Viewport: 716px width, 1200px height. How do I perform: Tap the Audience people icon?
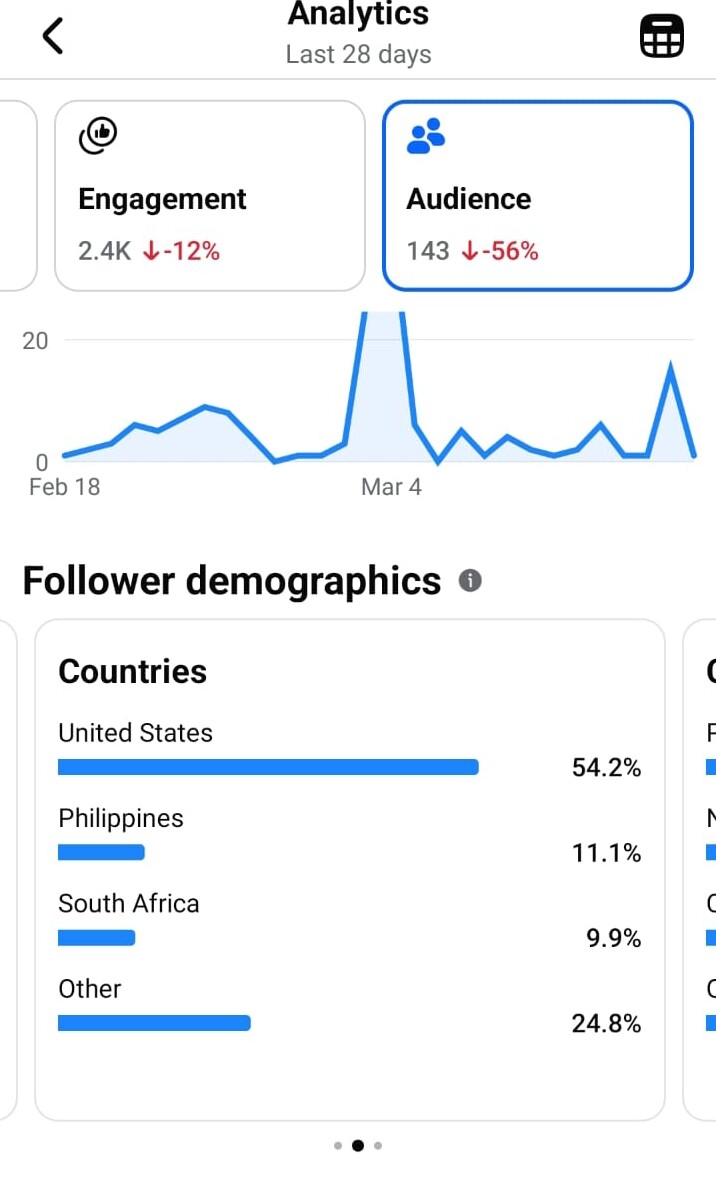426,136
